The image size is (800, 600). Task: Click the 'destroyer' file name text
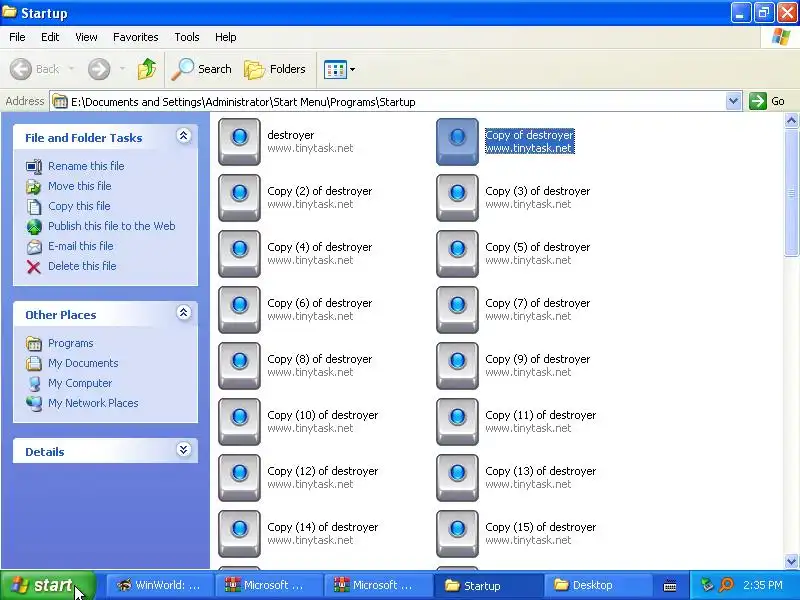[x=290, y=135]
